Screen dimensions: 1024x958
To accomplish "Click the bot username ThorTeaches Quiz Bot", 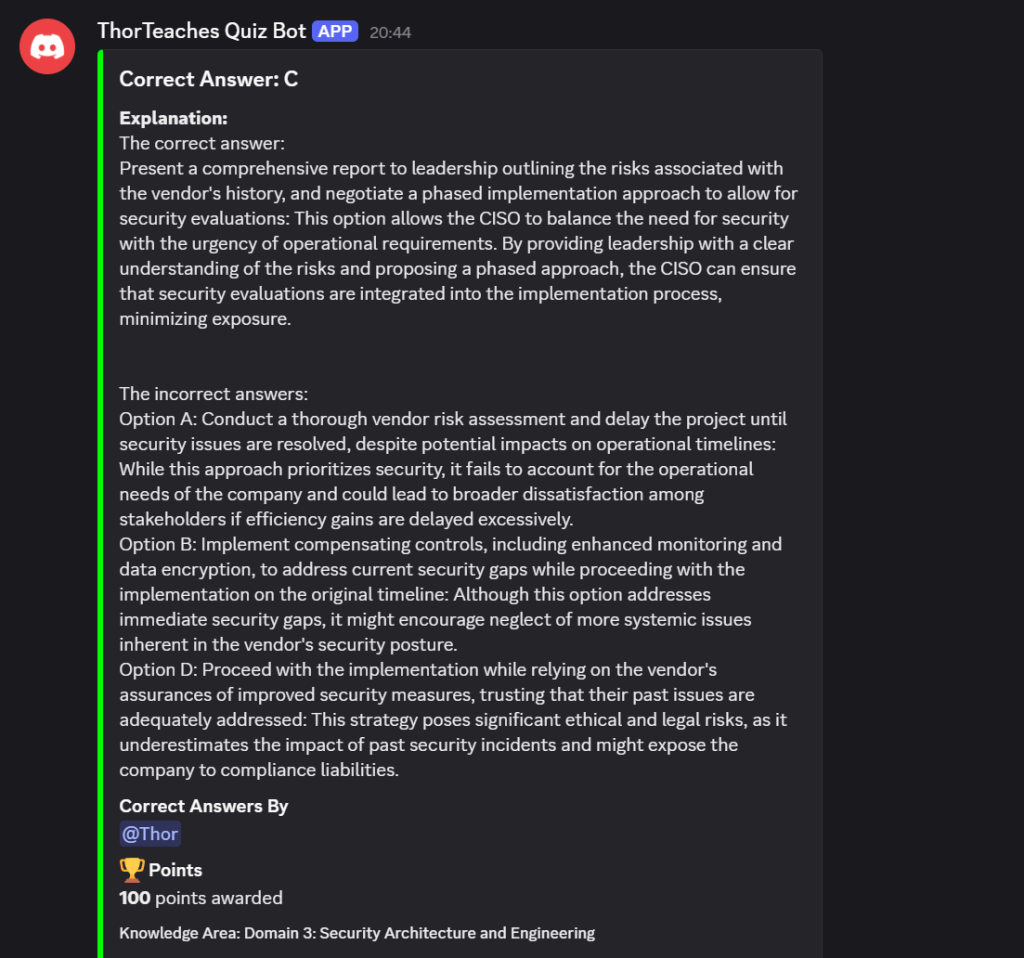I will 200,30.
